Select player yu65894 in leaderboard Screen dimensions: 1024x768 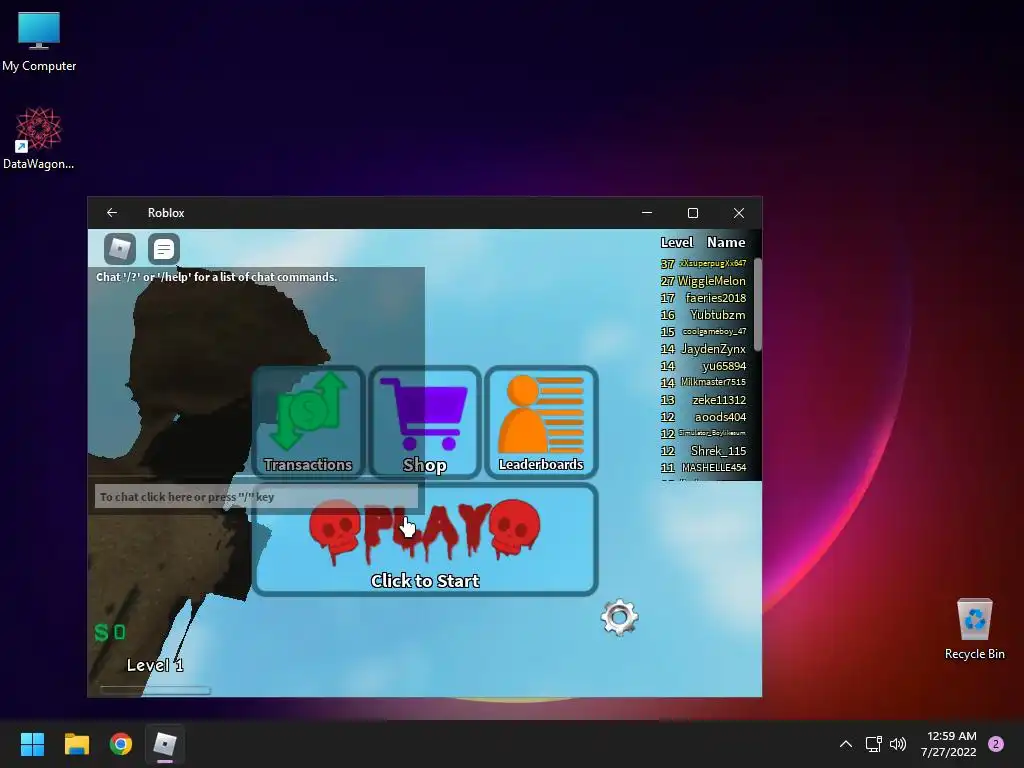(x=724, y=366)
